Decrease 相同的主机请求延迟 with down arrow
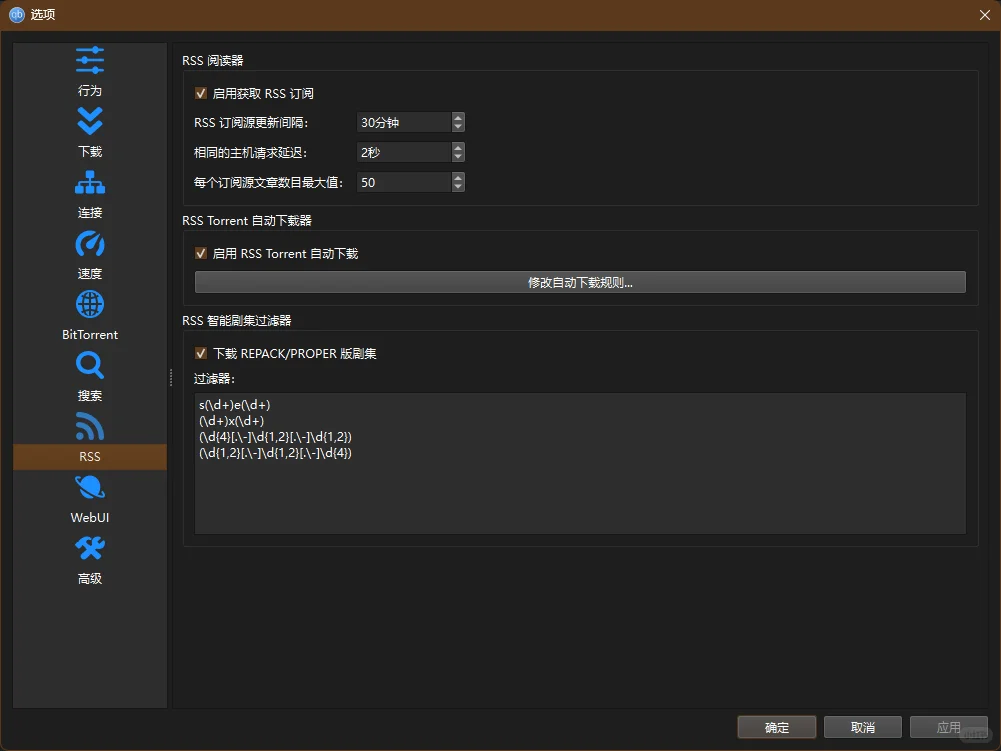1001x751 pixels. (458, 157)
